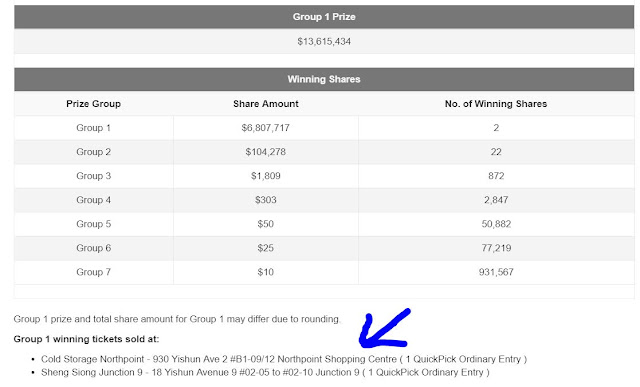Click the 50,882 winning shares value
Image resolution: width=640 pixels, height=387 pixels.
click(496, 224)
